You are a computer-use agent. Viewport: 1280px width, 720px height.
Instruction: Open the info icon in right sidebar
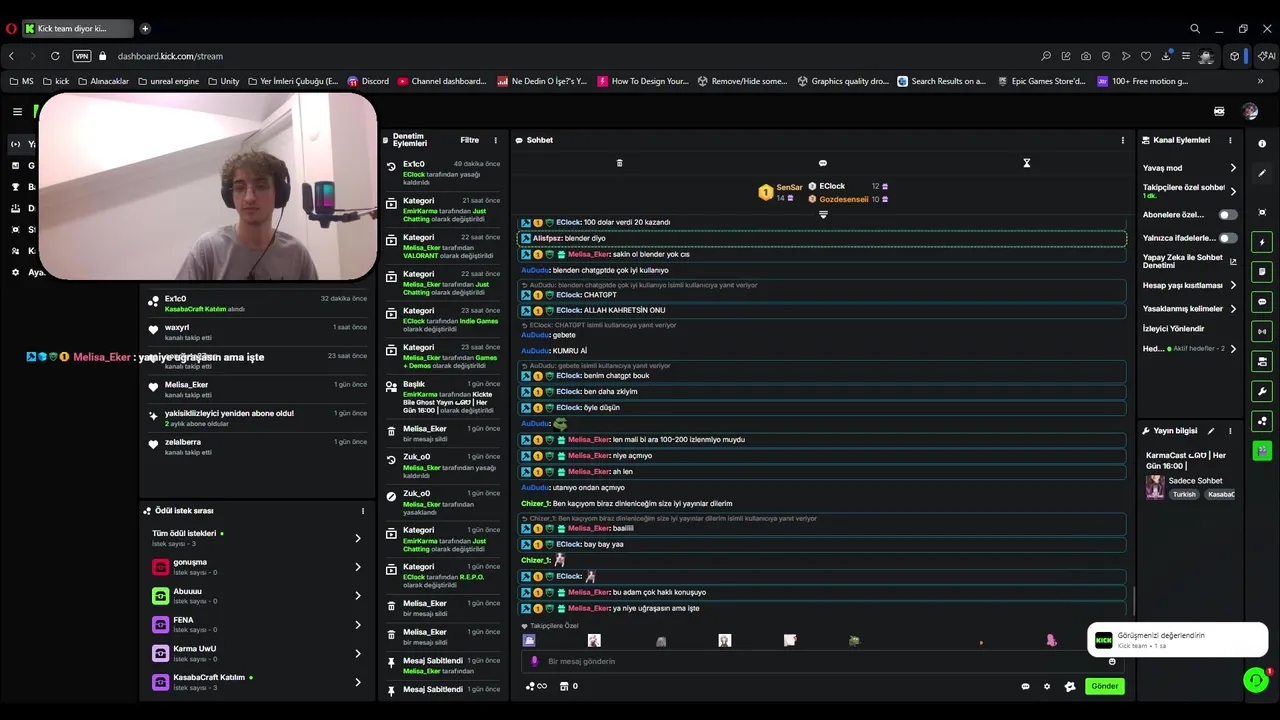(x=1262, y=144)
